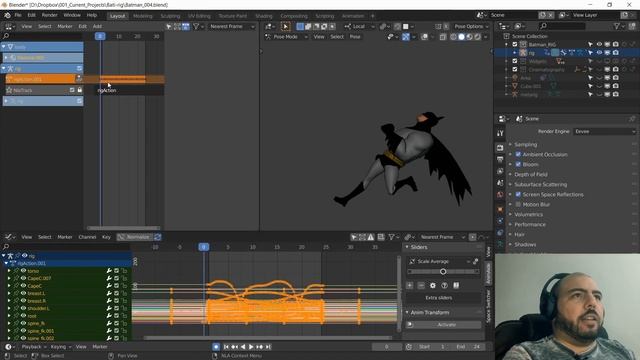
Task: Open the Local transform orientation dropdown
Action: coord(359,27)
